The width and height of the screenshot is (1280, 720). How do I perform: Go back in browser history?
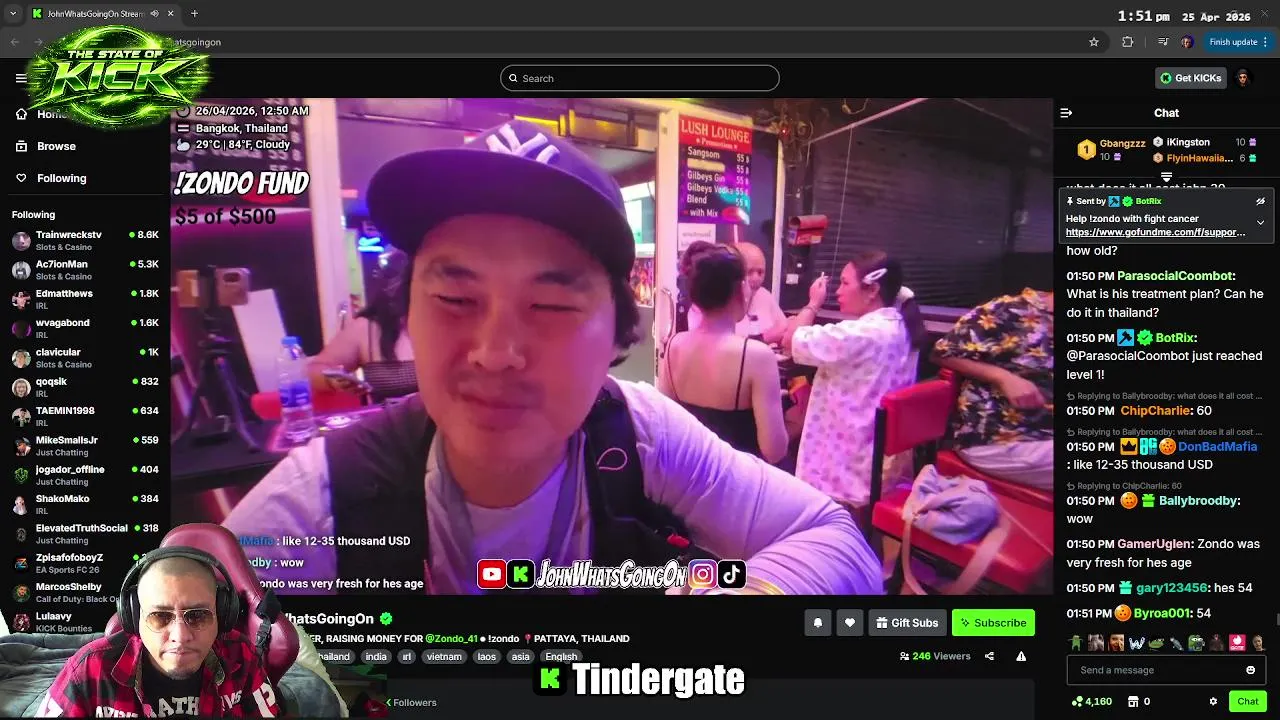pyautogui.click(x=15, y=42)
